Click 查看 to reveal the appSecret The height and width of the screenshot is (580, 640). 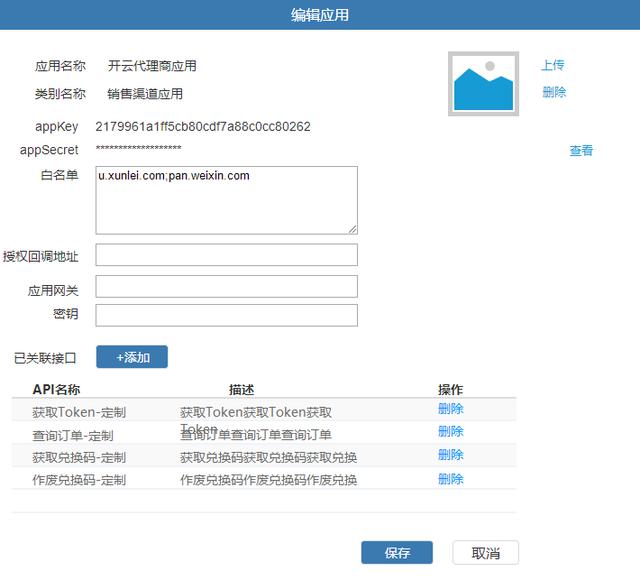click(581, 151)
